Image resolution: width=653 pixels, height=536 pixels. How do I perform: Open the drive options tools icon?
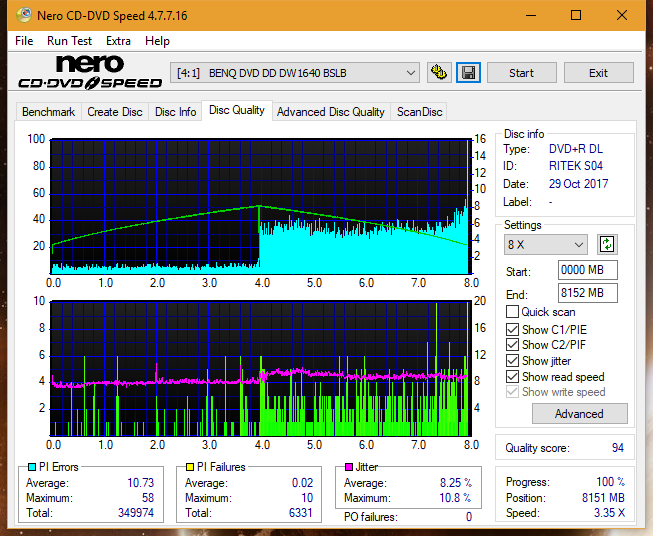click(439, 73)
